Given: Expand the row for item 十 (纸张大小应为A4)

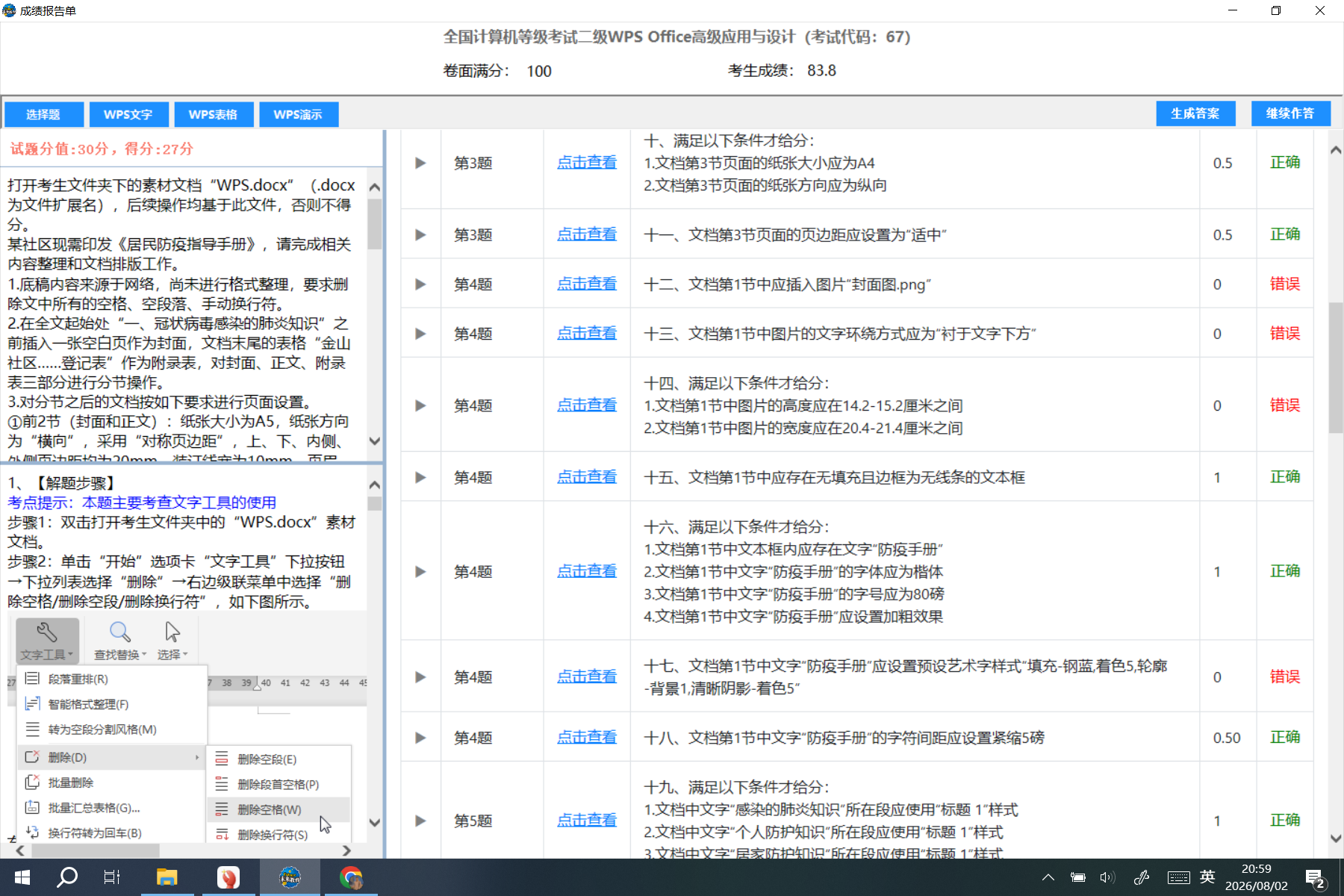Looking at the screenshot, I should [420, 163].
